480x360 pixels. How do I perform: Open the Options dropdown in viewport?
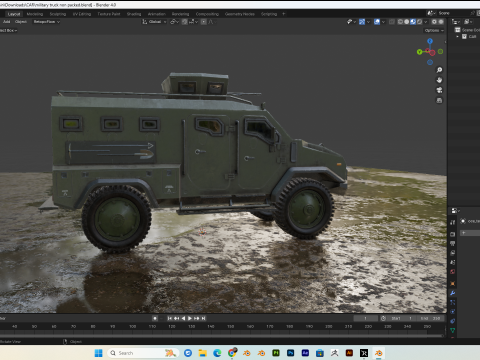pyautogui.click(x=434, y=30)
